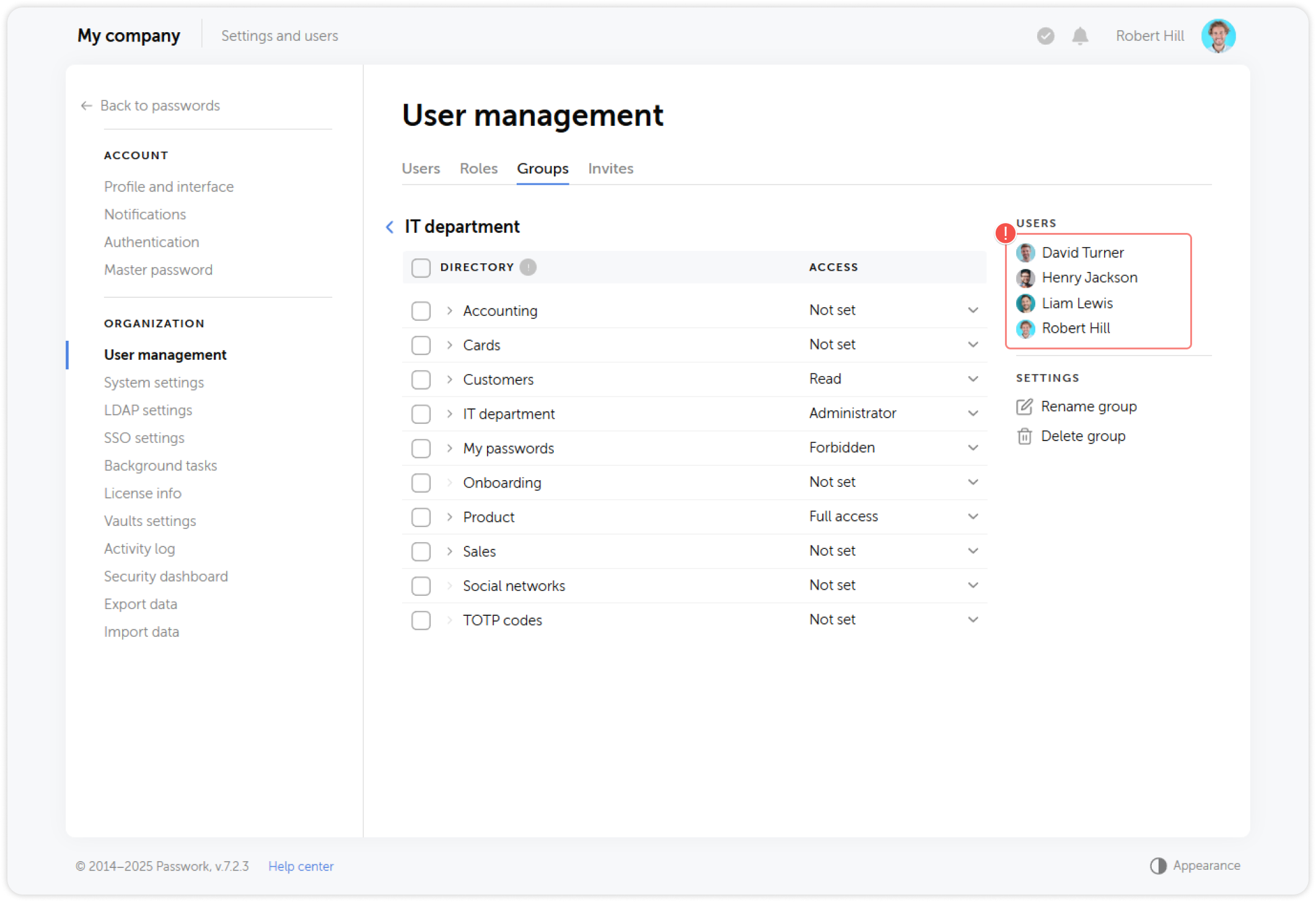Open the access dropdown for Customers
This screenshot has height=902, width=1316.
[x=973, y=379]
